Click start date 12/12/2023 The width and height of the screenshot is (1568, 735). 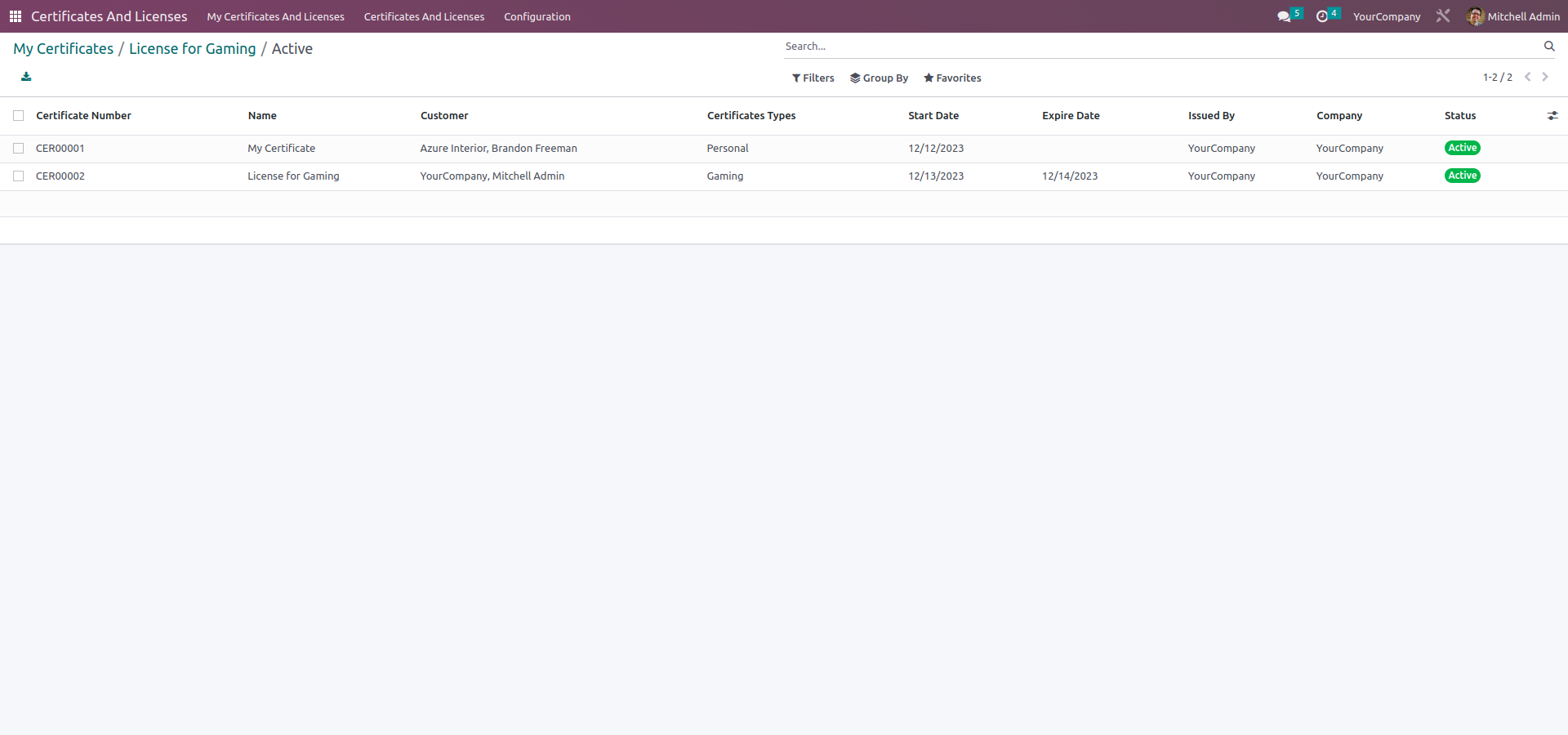click(936, 149)
